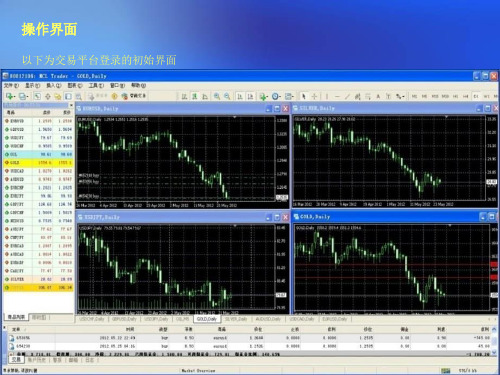500x375 pixels.
Task: Select the GOLD row in Market Watch
Action: click(x=38, y=163)
